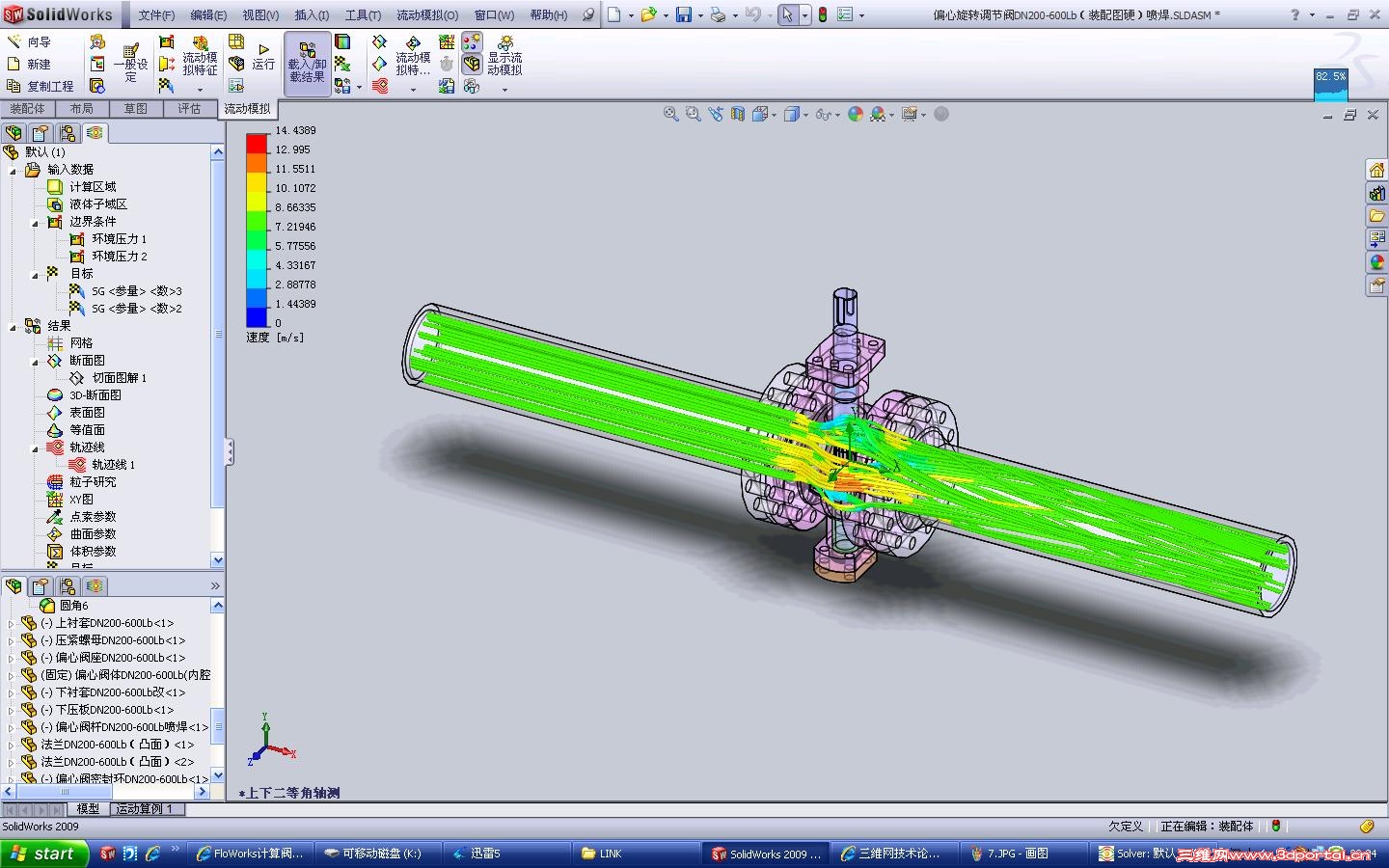
Task: Toggle the yellow geometry display icon near 显示流动模拟
Action: click(472, 65)
